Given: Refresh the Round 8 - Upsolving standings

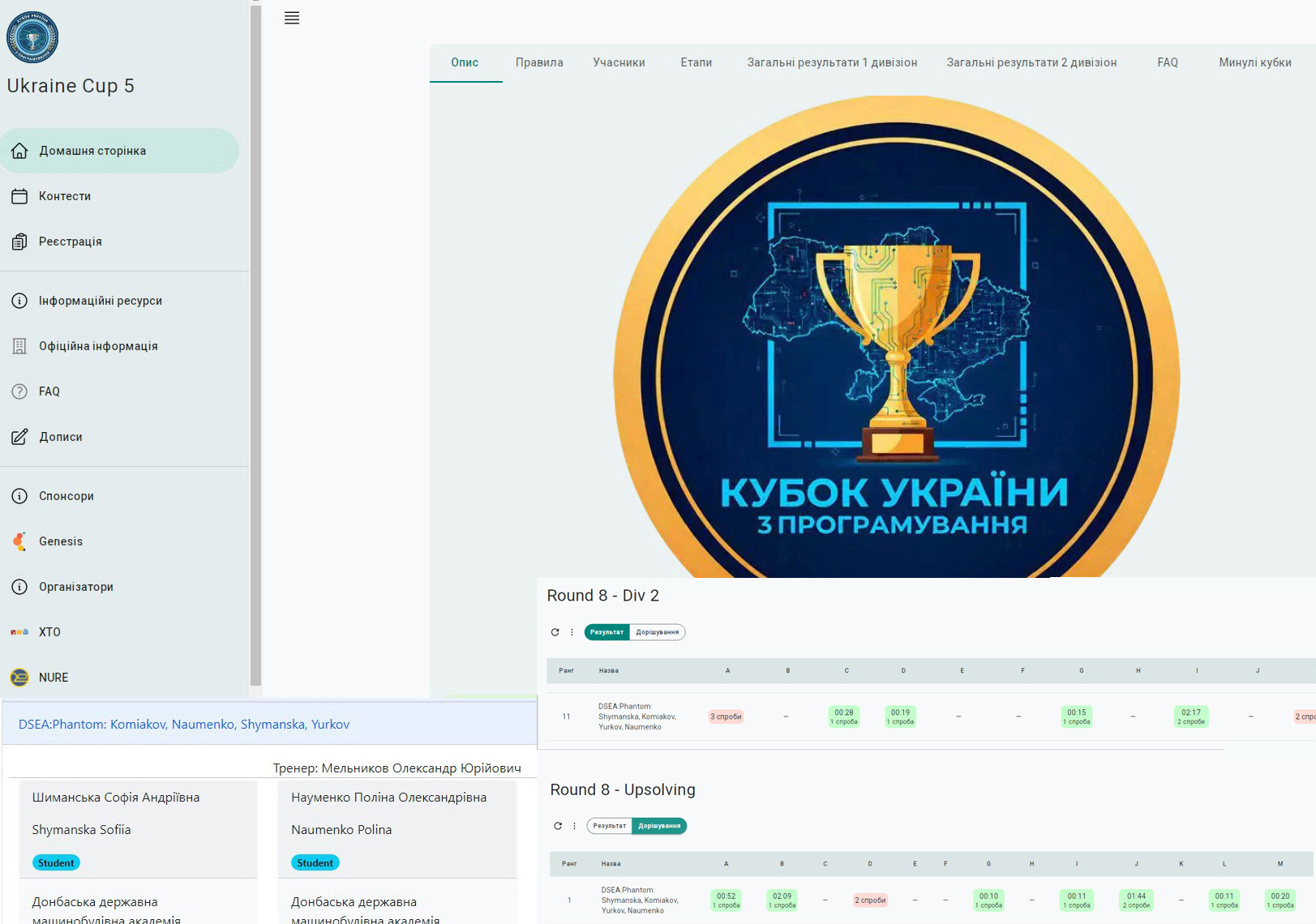Looking at the screenshot, I should [x=558, y=826].
